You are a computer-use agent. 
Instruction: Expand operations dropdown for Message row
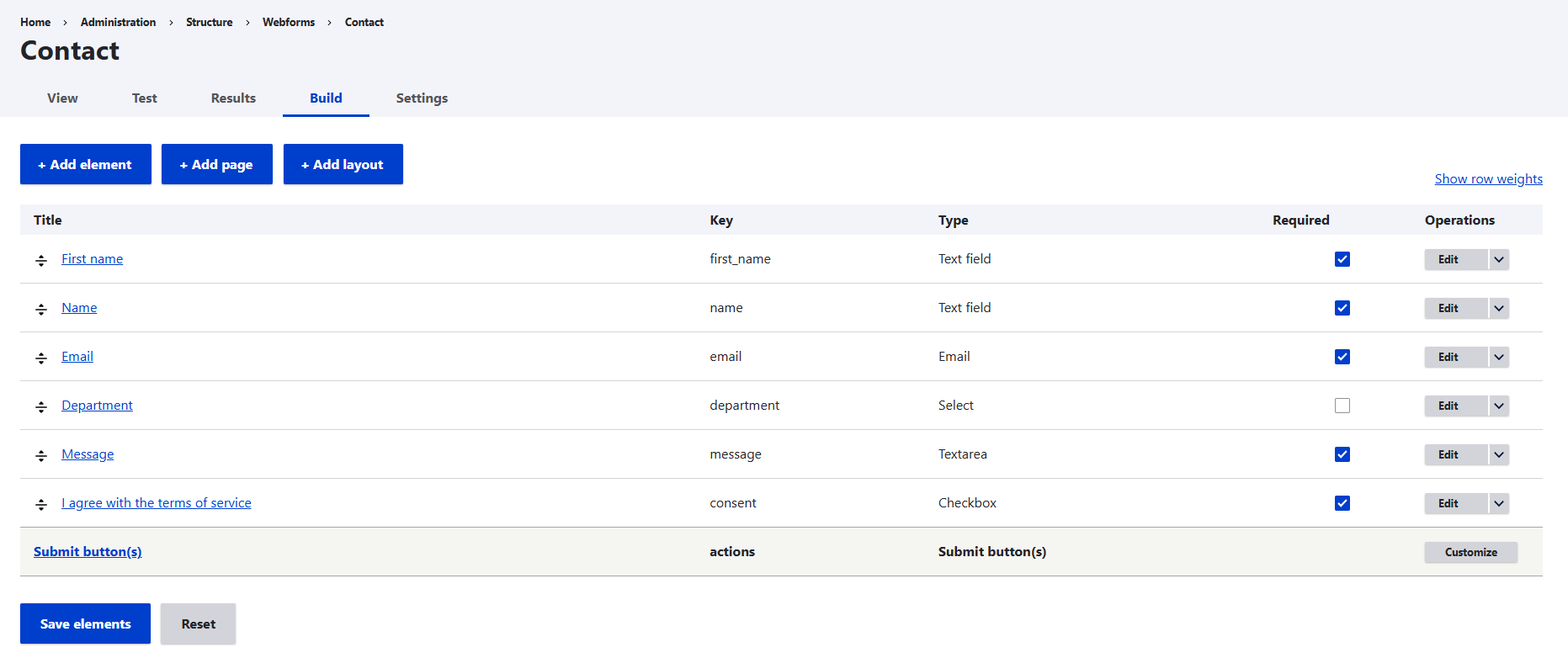click(1499, 454)
